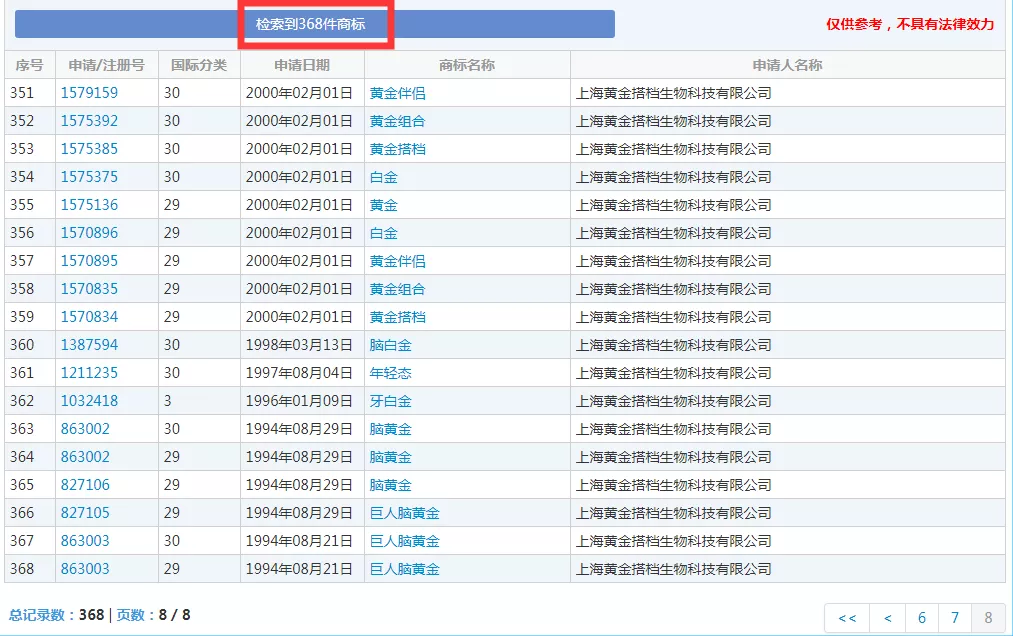
Task: Open registration number 1387594
Action: coord(89,345)
